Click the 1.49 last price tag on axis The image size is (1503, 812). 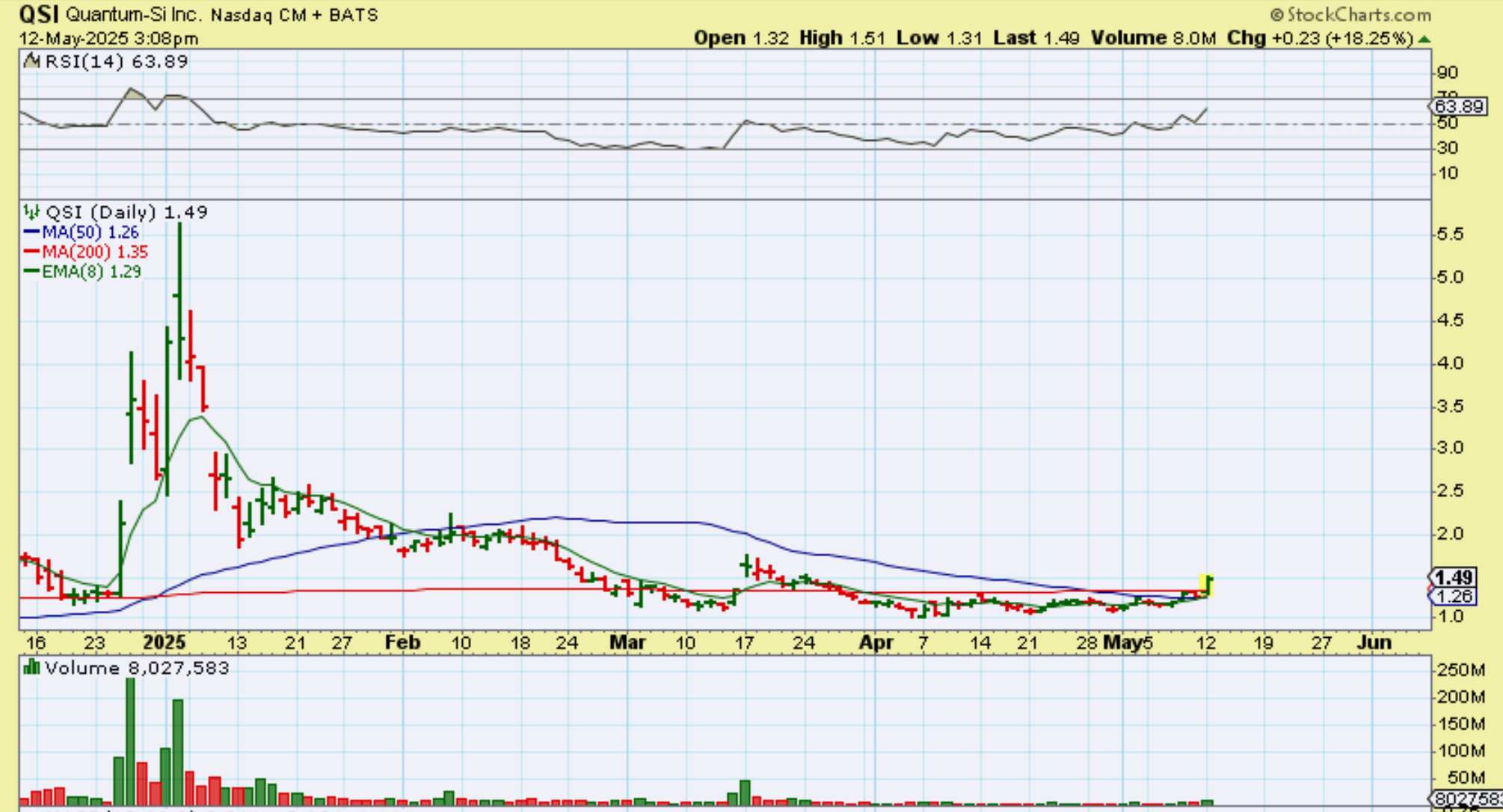[x=1453, y=577]
